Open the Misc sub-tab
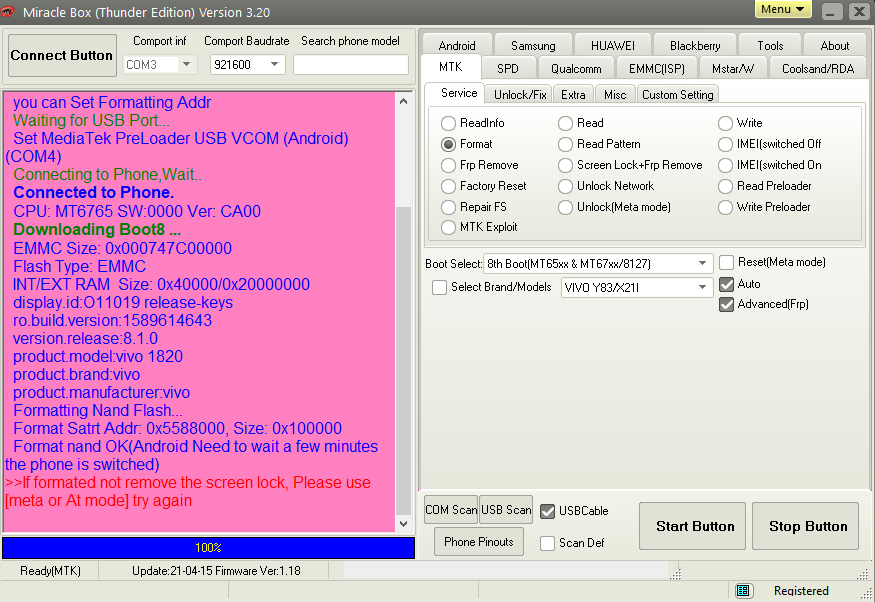875x602 pixels. pyautogui.click(x=615, y=95)
